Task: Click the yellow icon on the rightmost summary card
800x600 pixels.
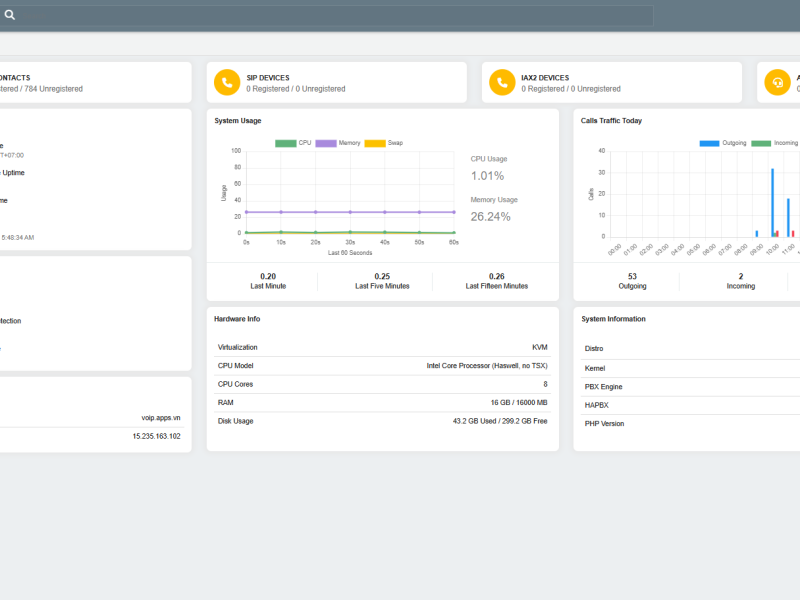Action: coord(778,82)
